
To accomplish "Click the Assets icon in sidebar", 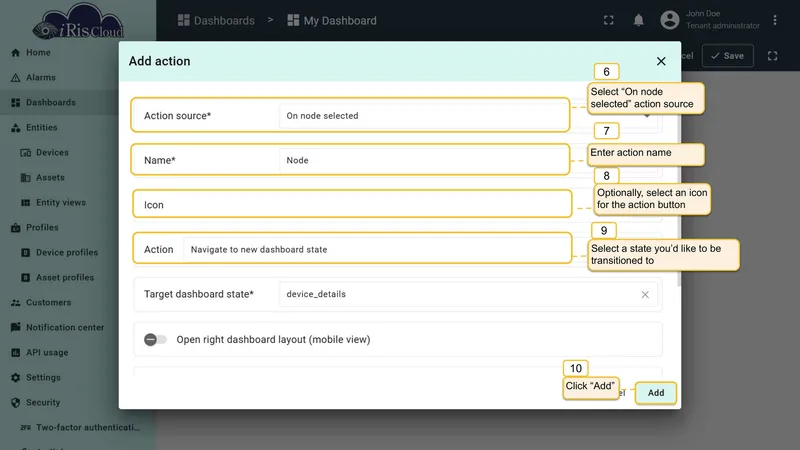I will (x=26, y=178).
